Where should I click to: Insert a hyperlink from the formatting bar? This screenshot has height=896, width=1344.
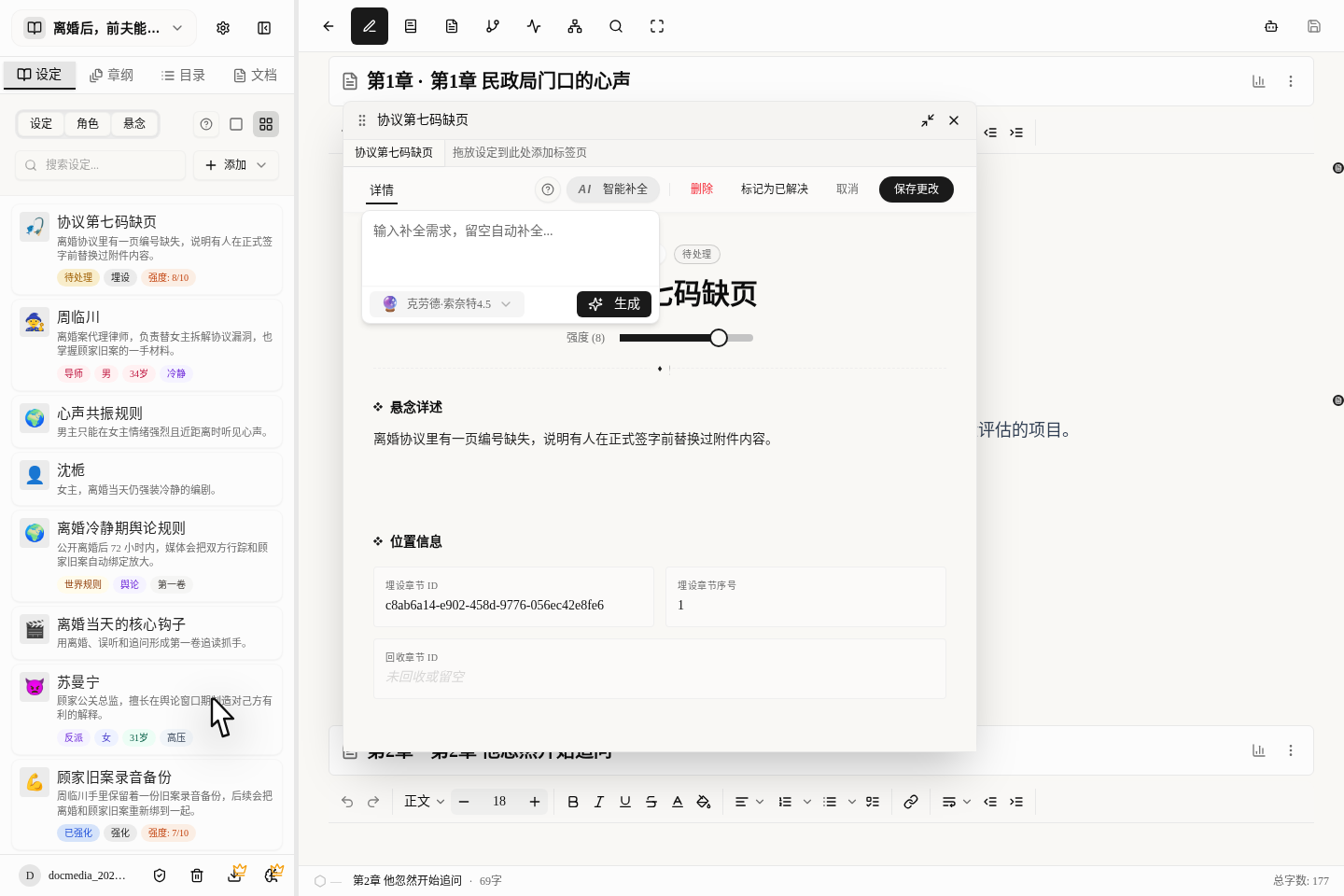911,801
